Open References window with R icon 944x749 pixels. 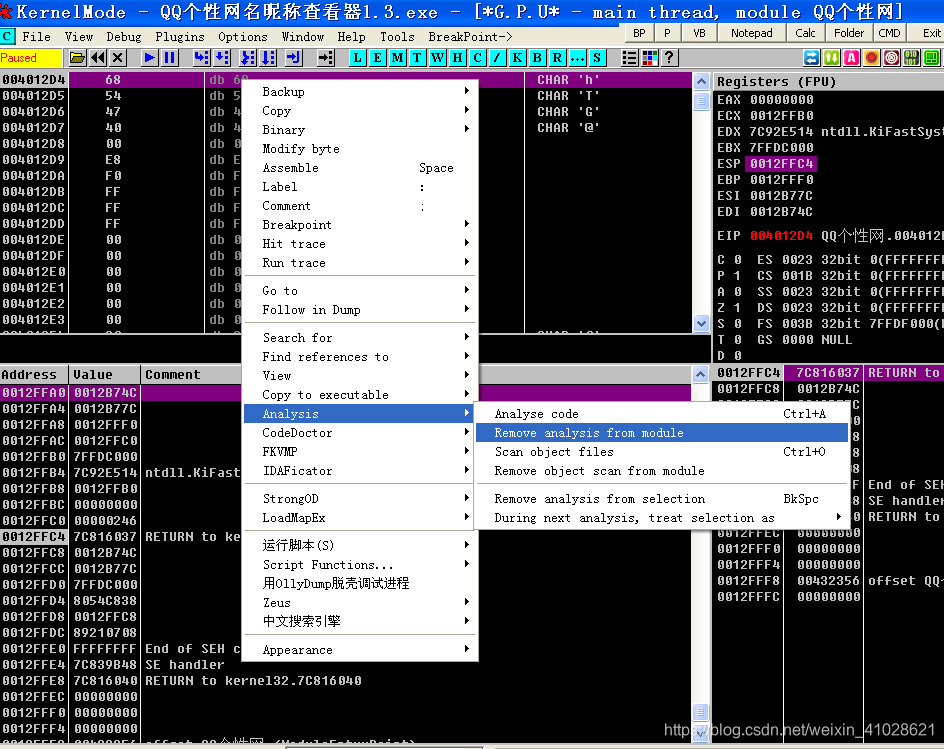coord(557,58)
